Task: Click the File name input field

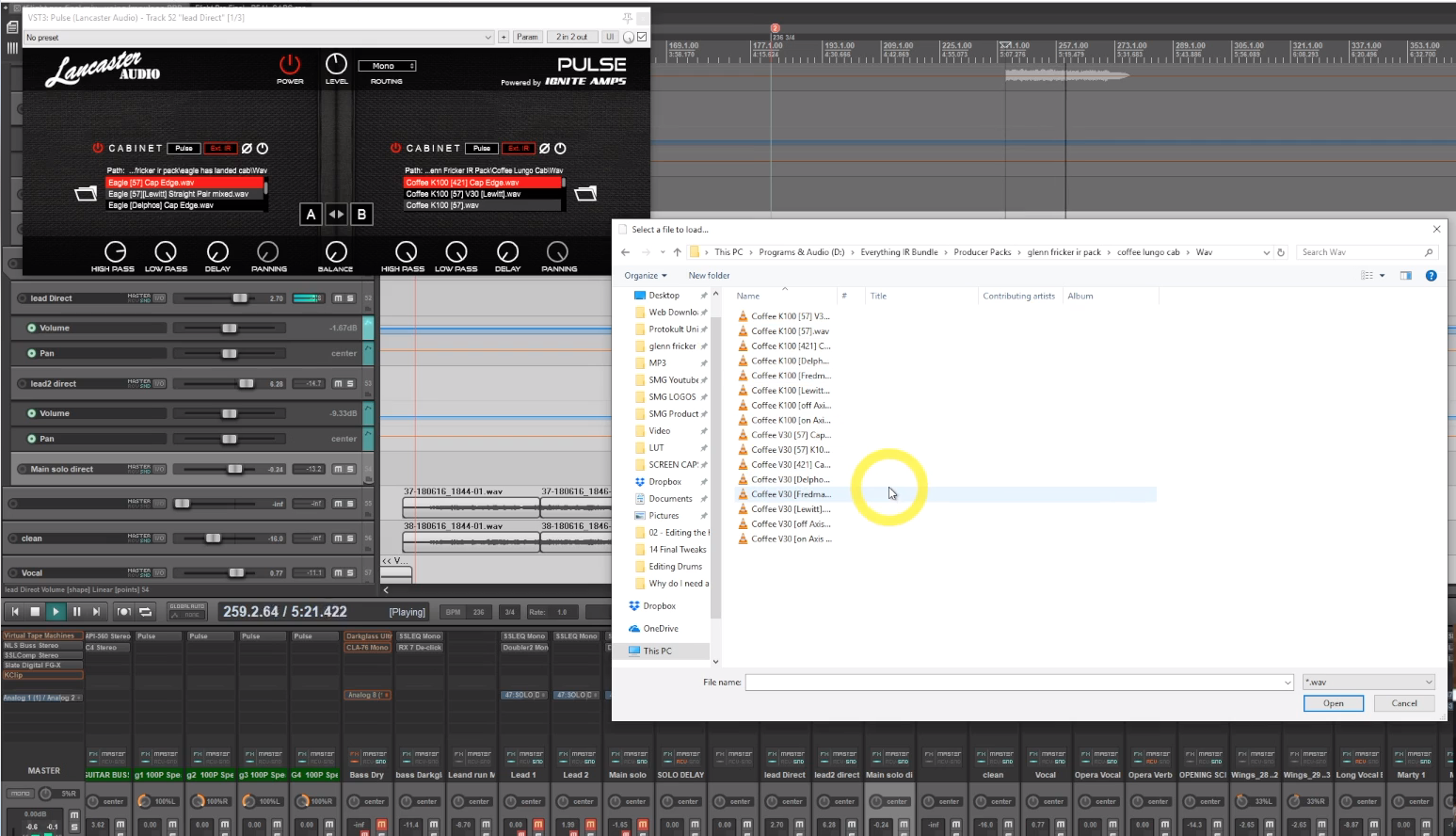Action: (1019, 682)
